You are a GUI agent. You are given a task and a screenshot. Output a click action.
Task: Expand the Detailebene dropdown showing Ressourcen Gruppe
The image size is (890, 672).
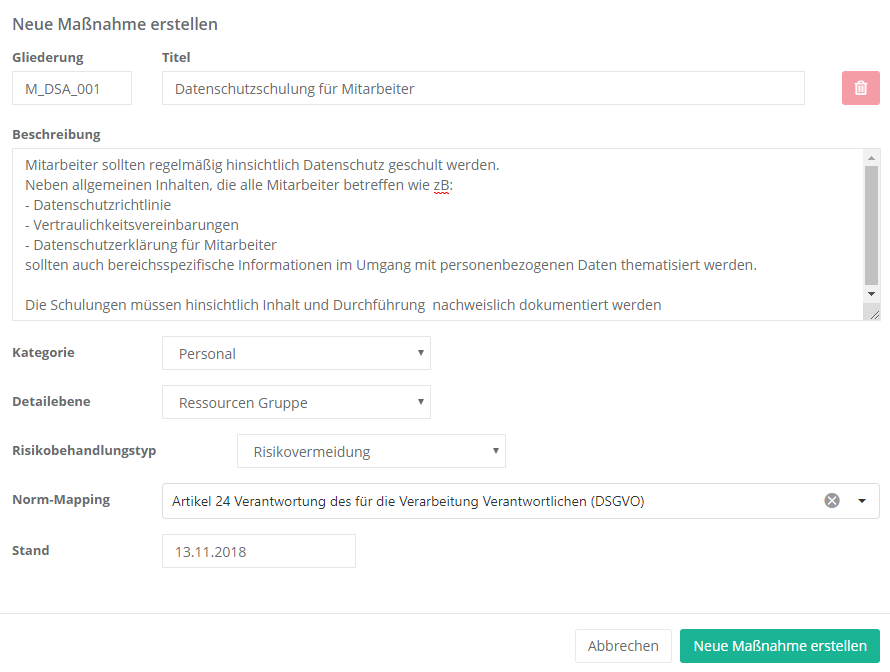click(296, 402)
